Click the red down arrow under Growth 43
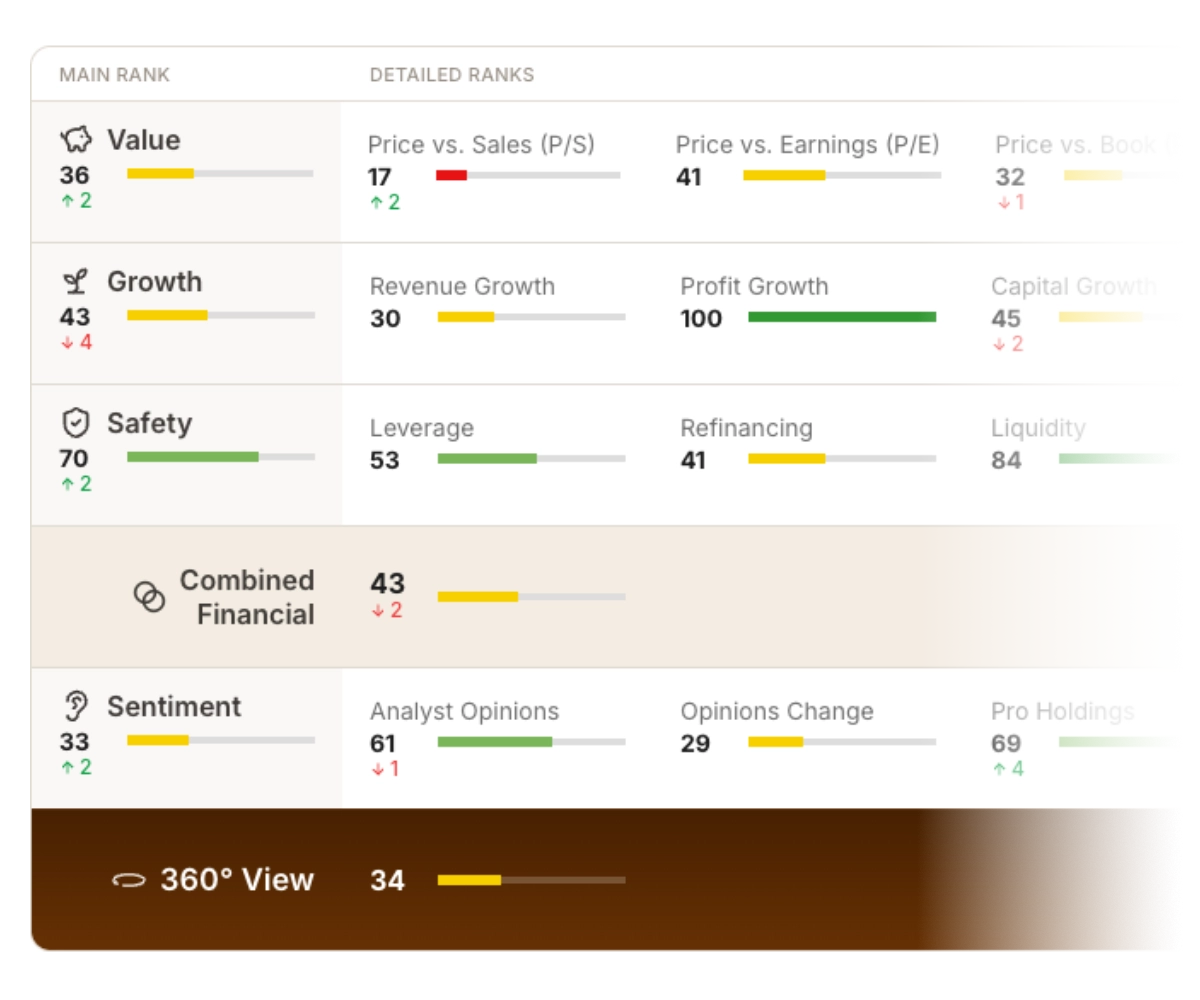Viewport: 1200px width, 1000px height. click(66, 342)
